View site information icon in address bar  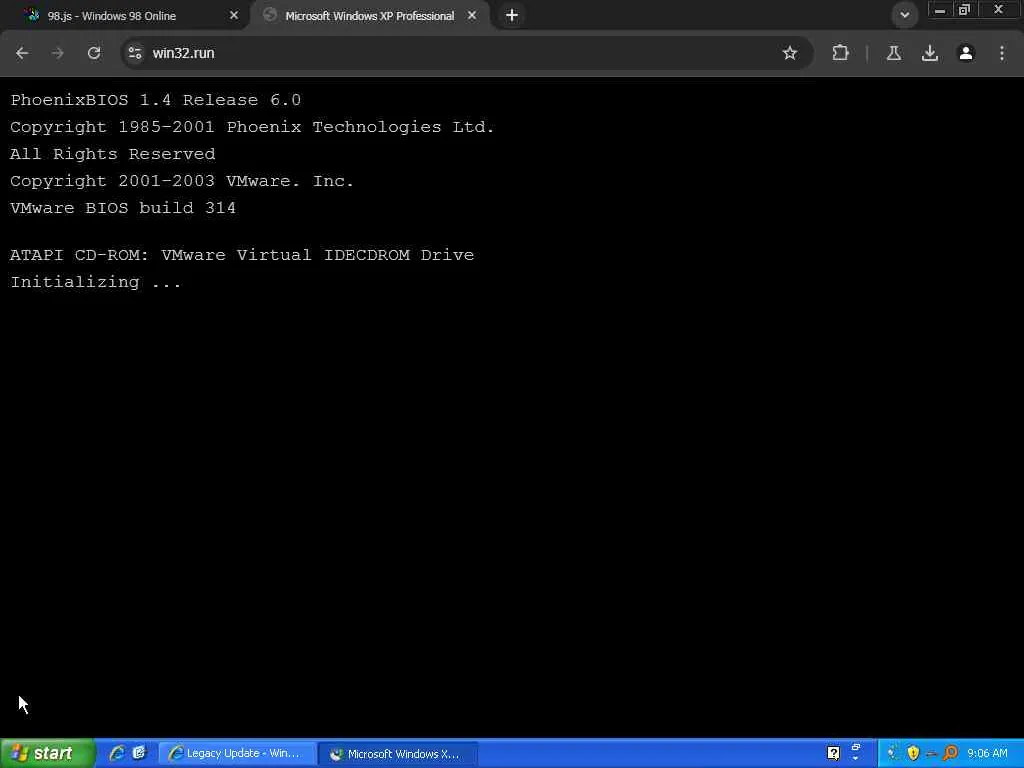click(x=135, y=53)
